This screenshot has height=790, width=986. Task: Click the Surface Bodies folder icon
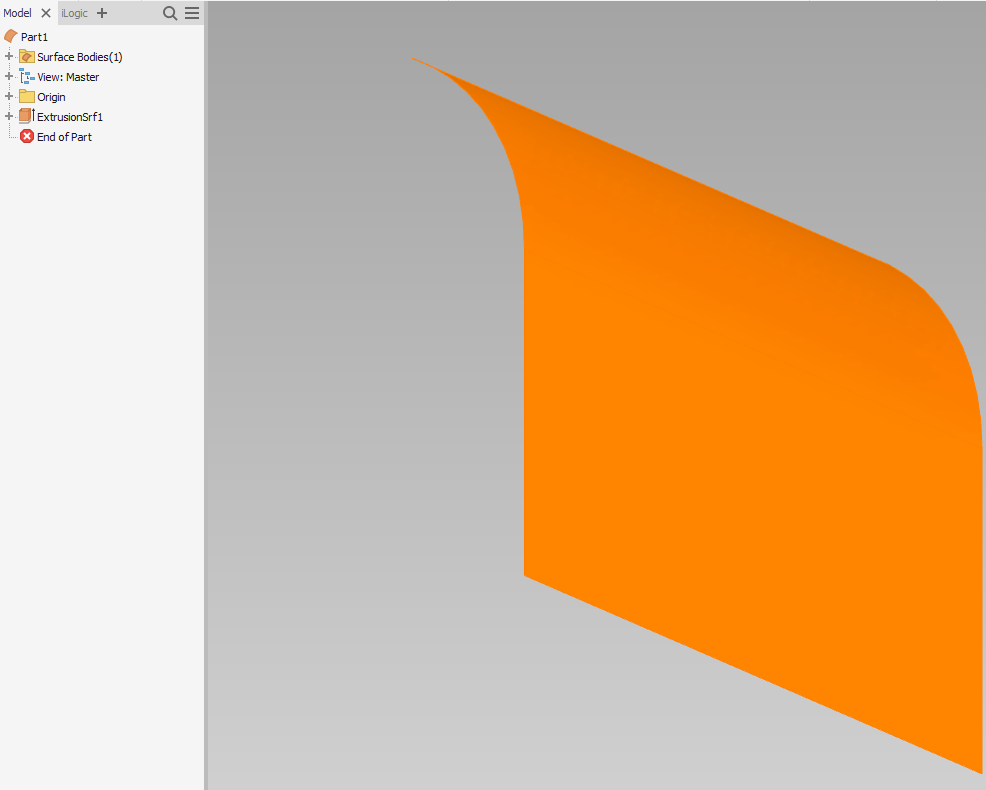(x=27, y=57)
